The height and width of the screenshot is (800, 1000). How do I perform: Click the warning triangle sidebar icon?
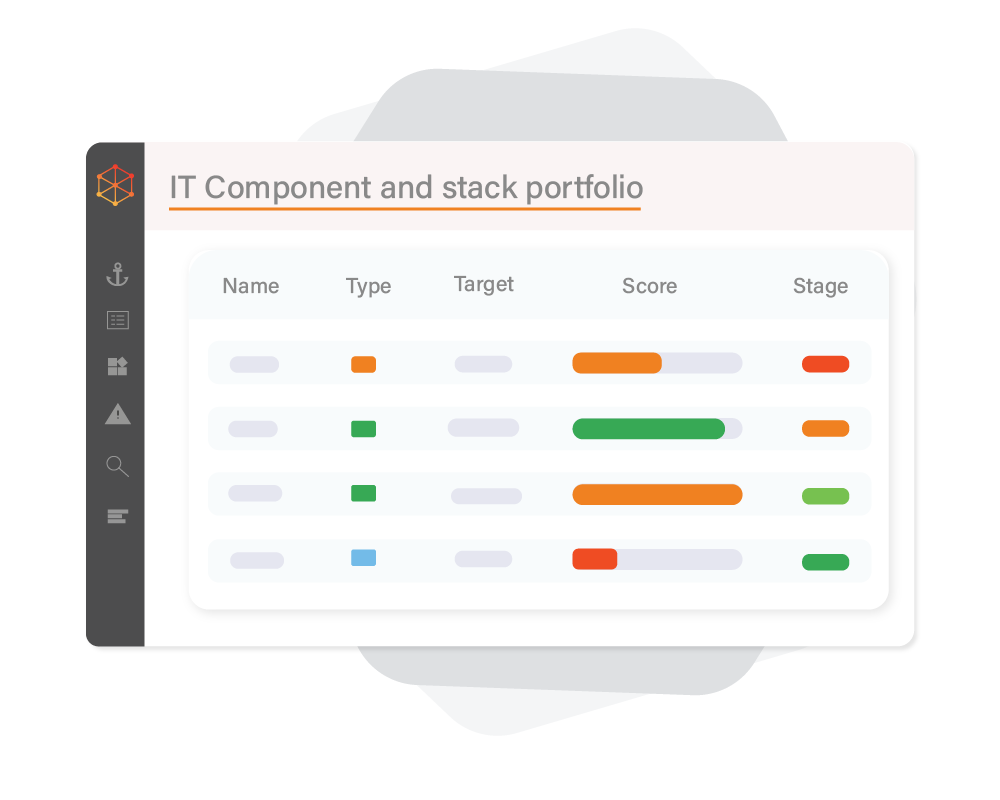coord(118,413)
